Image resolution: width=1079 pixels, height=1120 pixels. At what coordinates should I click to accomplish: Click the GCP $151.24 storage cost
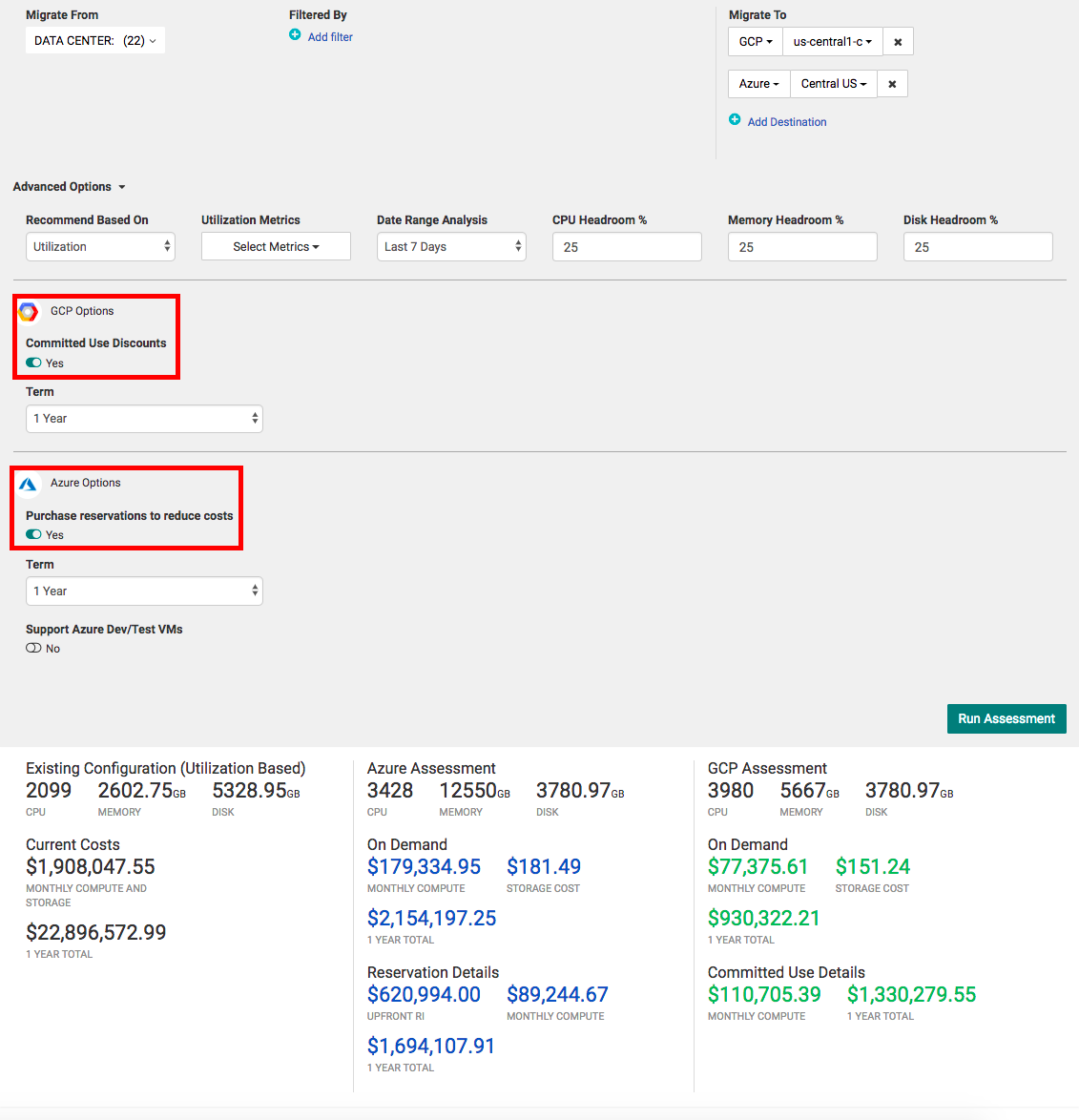point(873,867)
